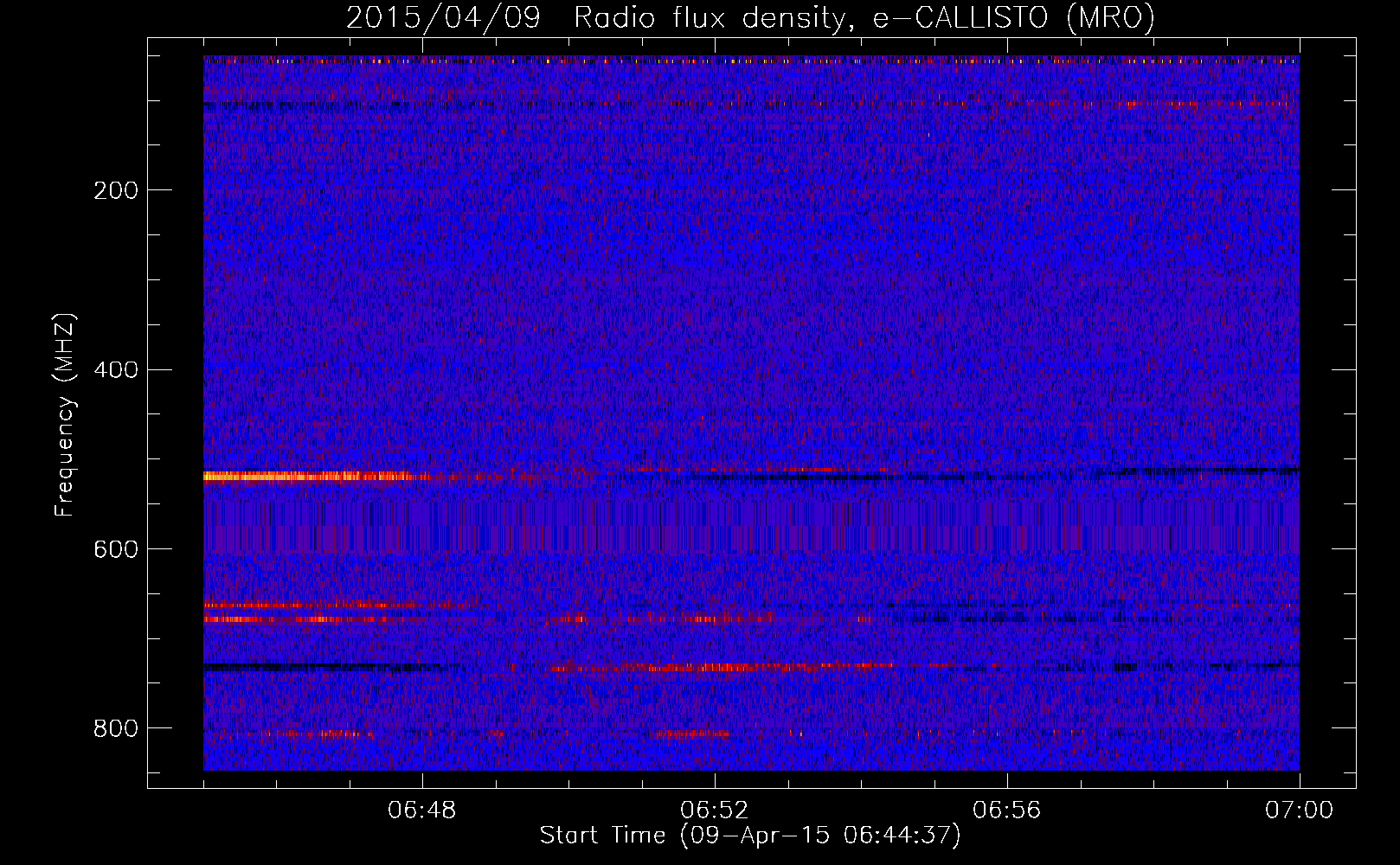Click the 'Frequency (MHZ)' axis label
This screenshot has width=1400, height=865.
pos(65,415)
